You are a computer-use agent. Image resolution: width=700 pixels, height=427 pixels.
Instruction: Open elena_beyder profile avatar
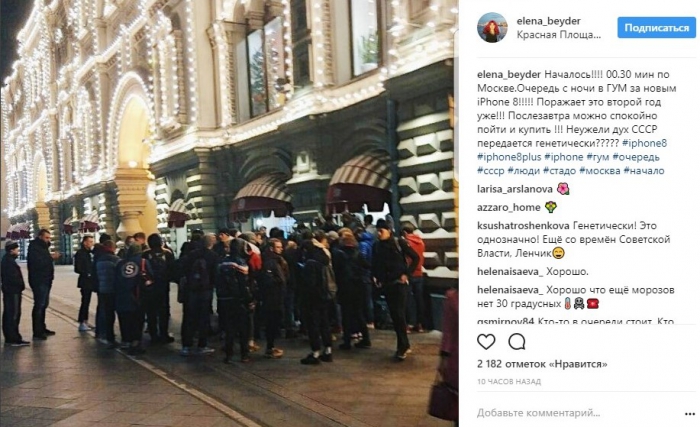point(492,28)
